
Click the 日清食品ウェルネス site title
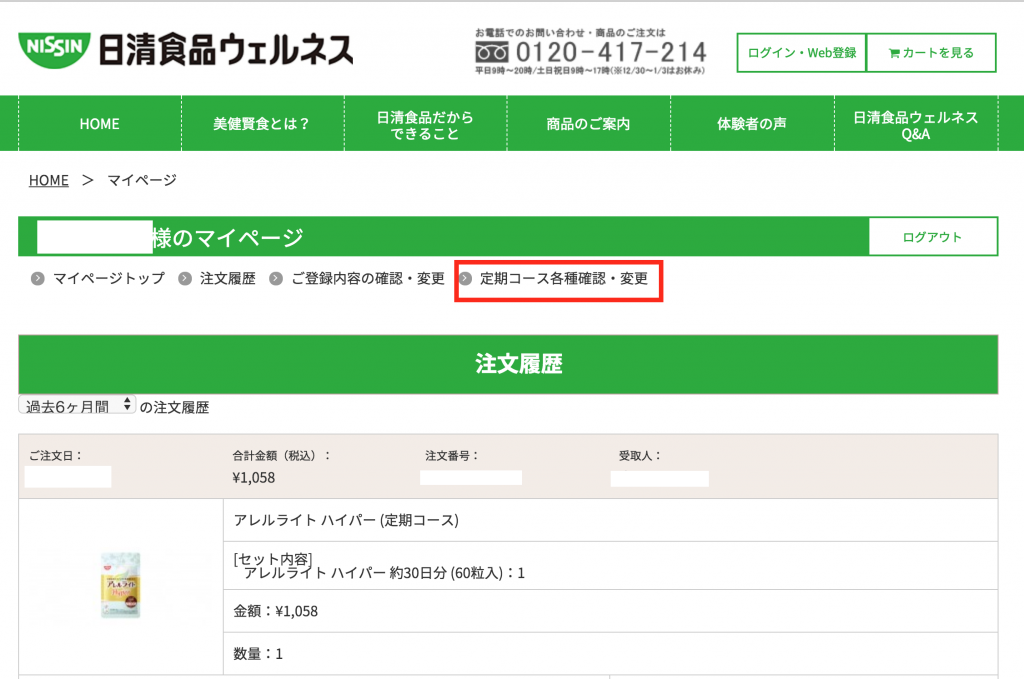click(226, 50)
